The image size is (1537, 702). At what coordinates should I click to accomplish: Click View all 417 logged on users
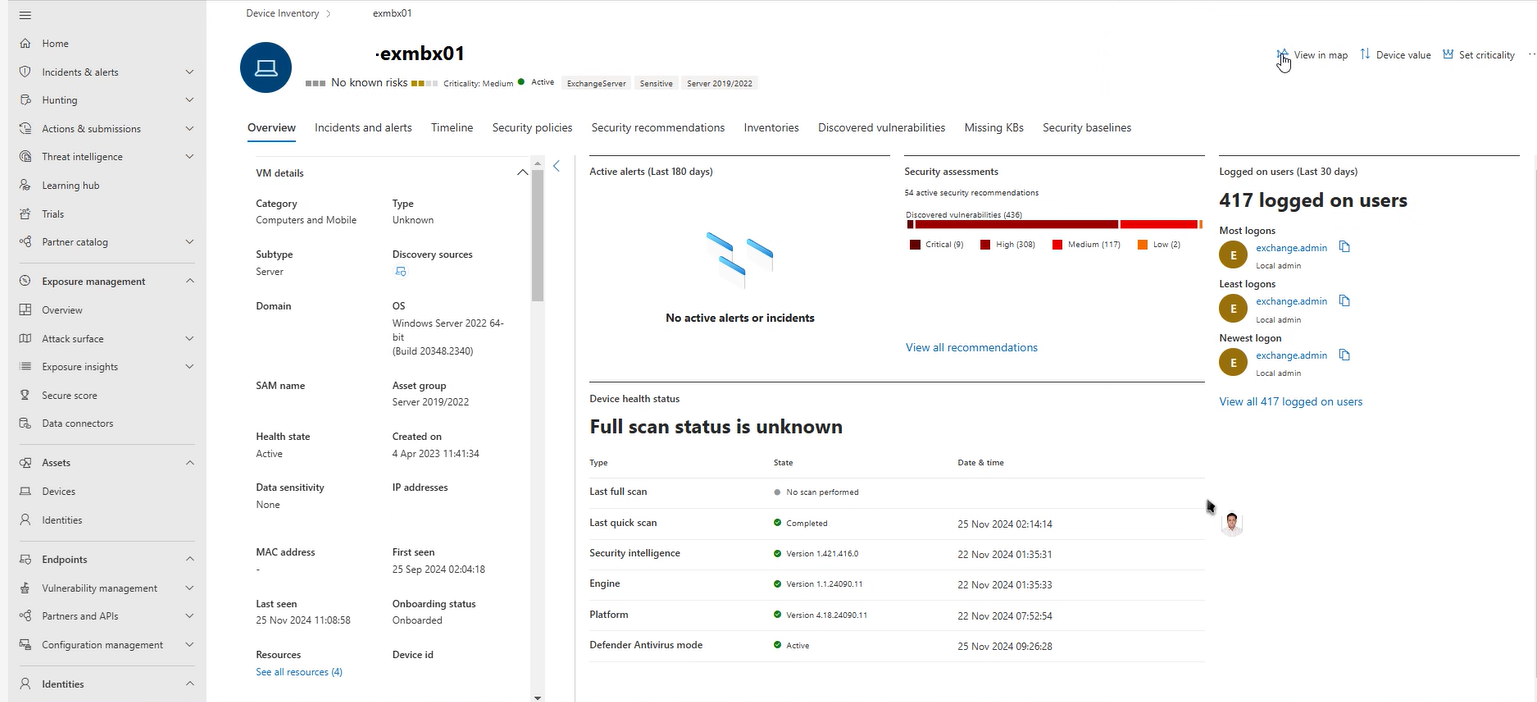point(1290,402)
